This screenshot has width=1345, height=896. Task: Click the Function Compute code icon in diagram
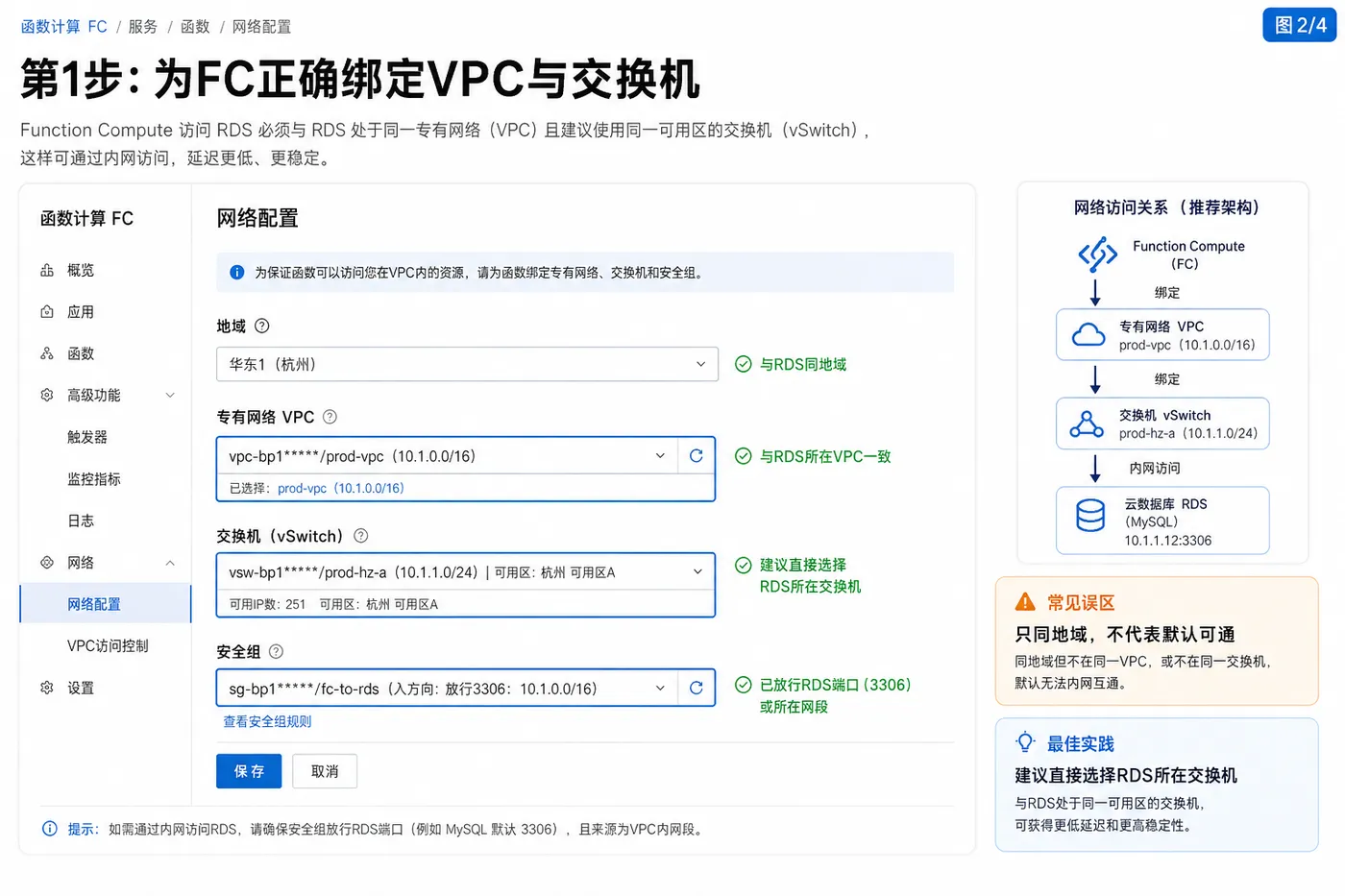point(1097,254)
